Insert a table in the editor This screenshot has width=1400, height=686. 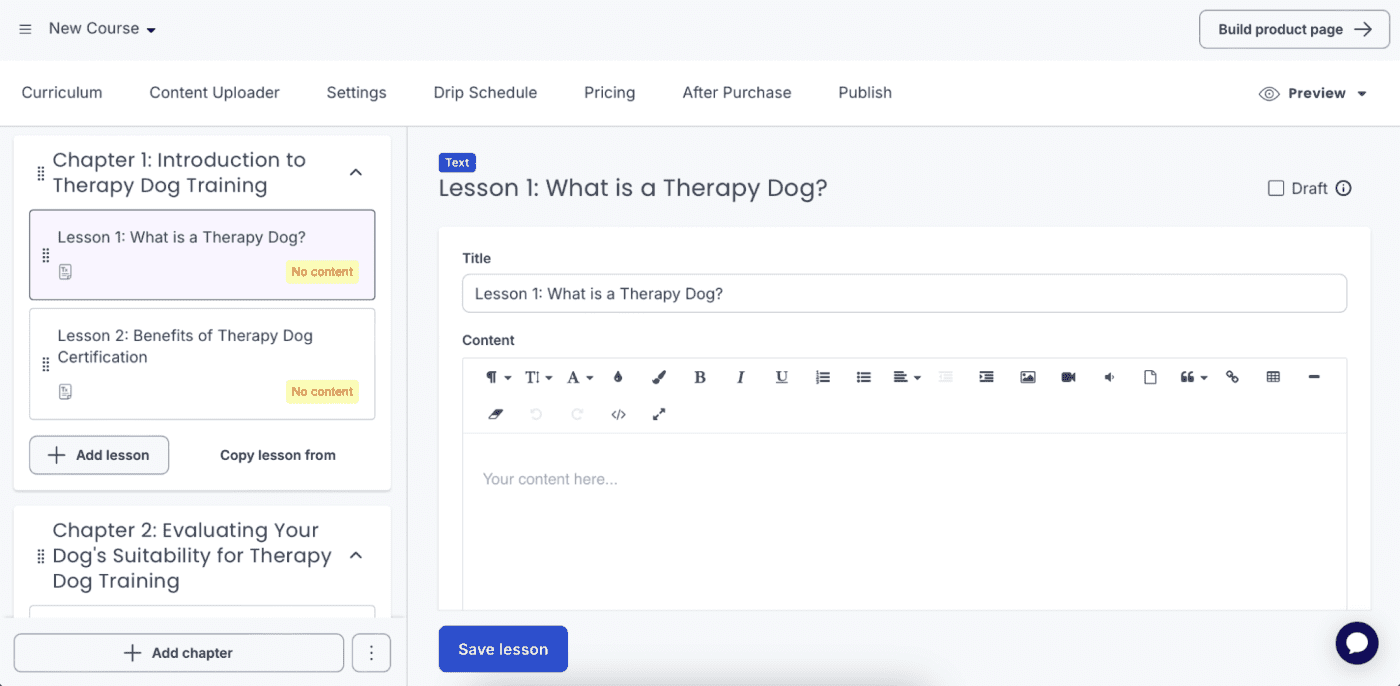point(1273,377)
